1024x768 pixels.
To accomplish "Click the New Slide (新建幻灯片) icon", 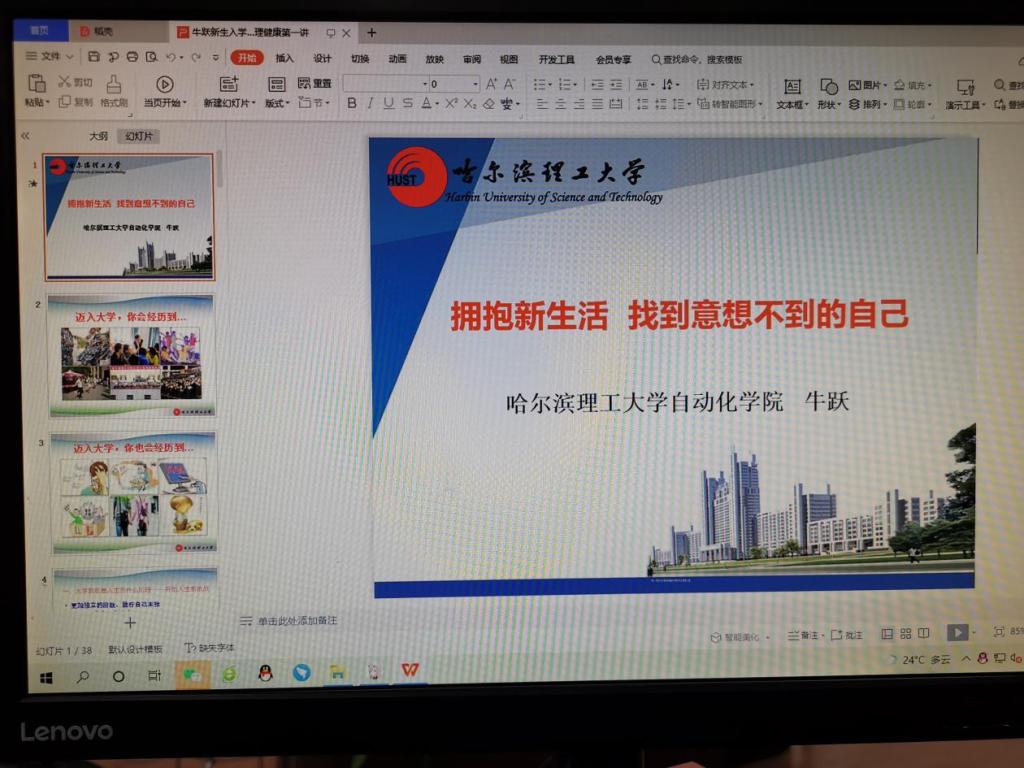I will [229, 84].
